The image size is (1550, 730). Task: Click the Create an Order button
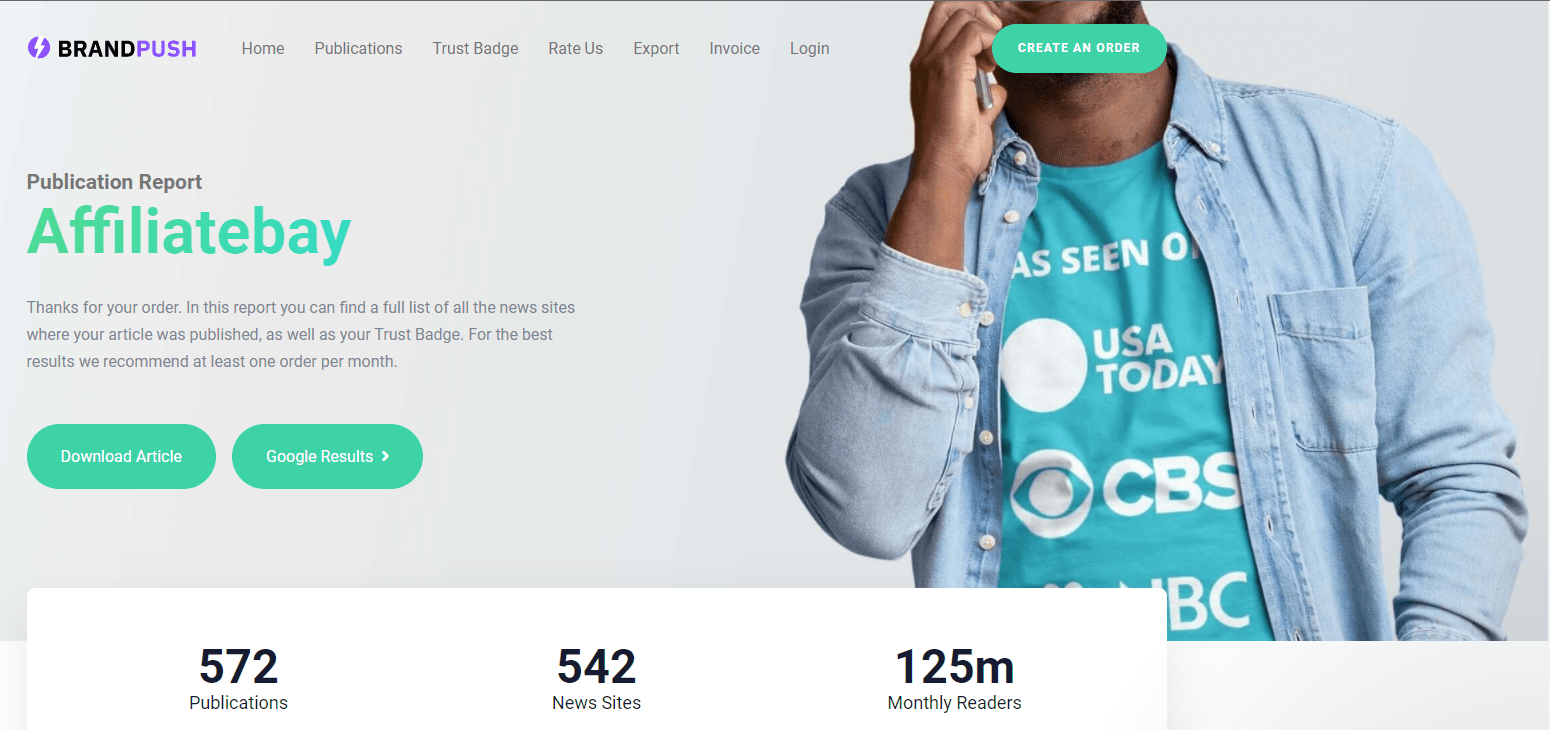click(1079, 48)
